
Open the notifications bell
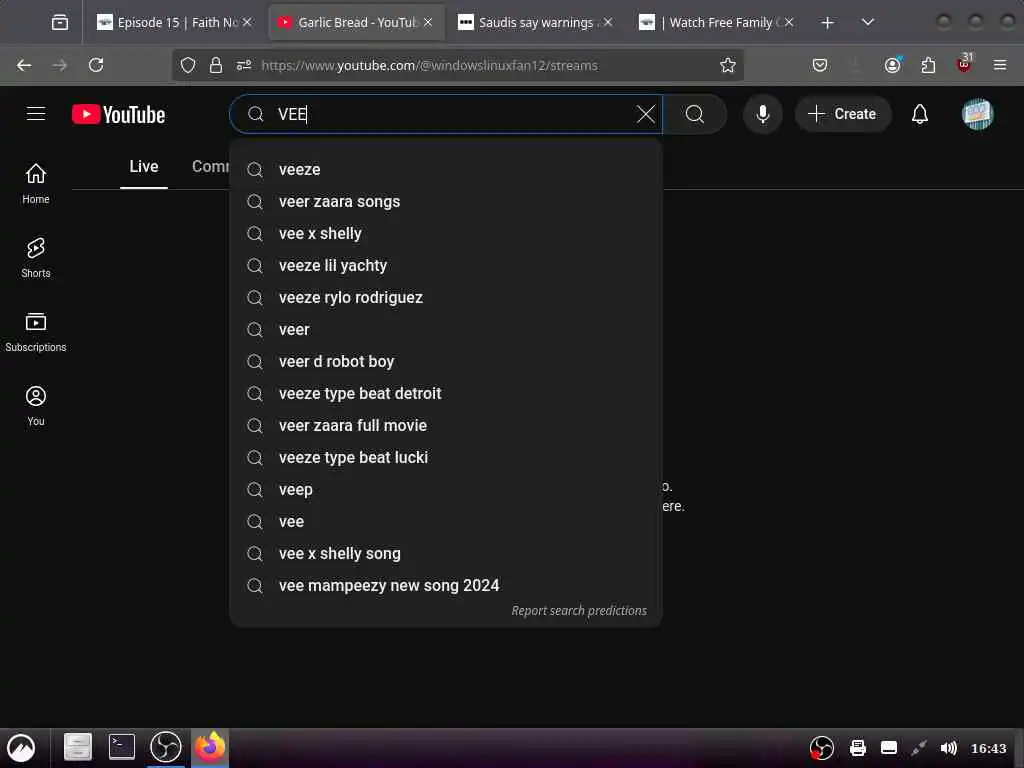point(920,114)
